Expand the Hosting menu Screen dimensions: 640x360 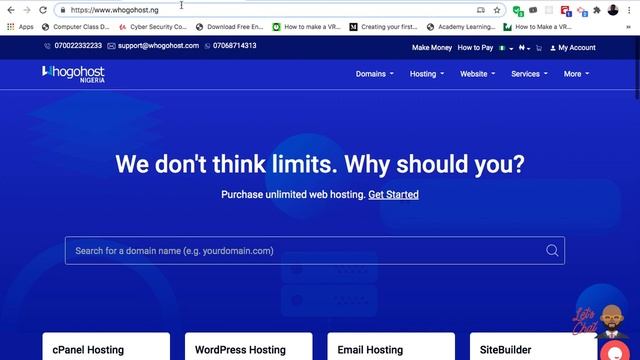click(x=427, y=74)
